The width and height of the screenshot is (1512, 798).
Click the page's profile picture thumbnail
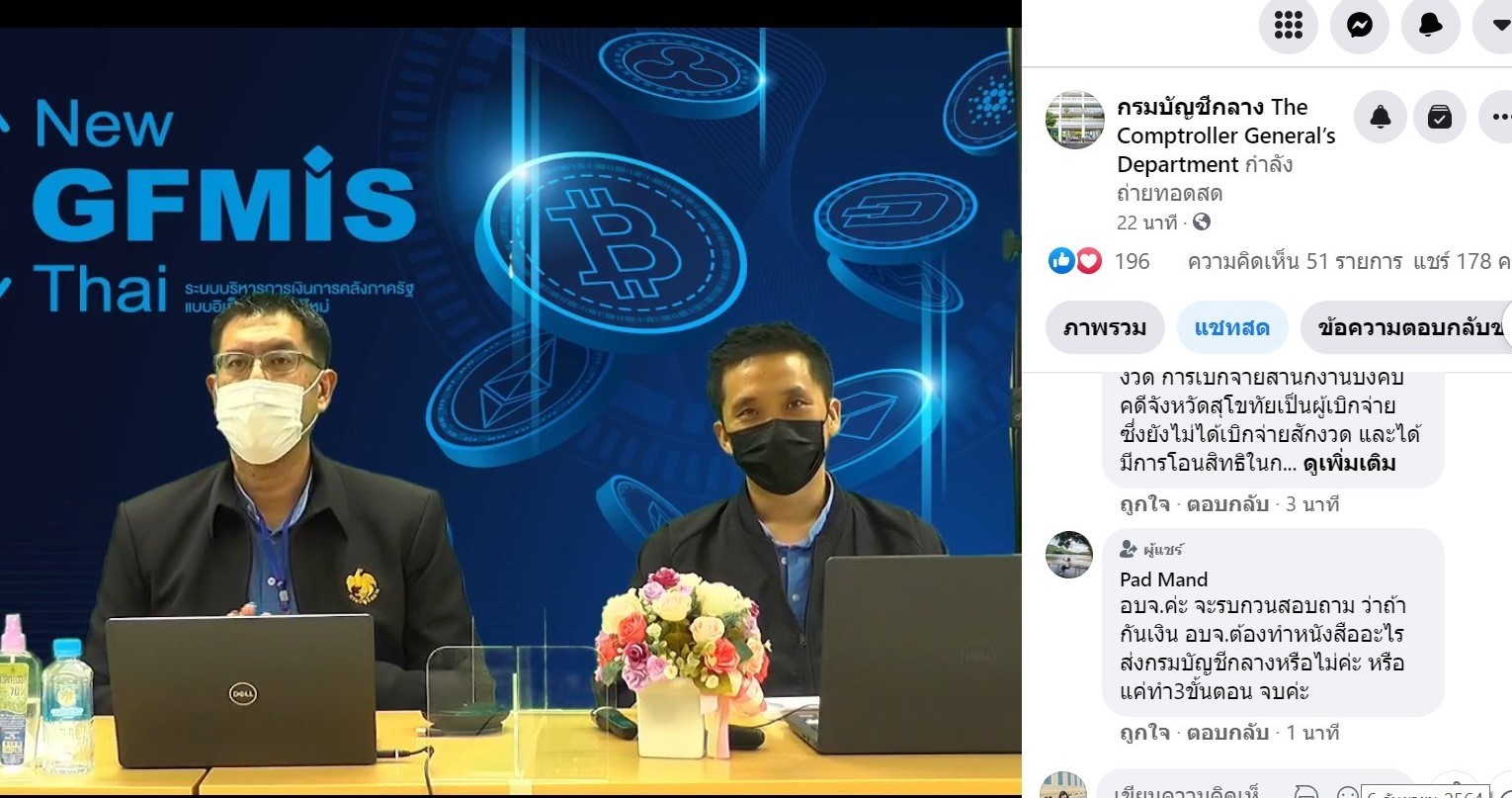click(x=1075, y=121)
